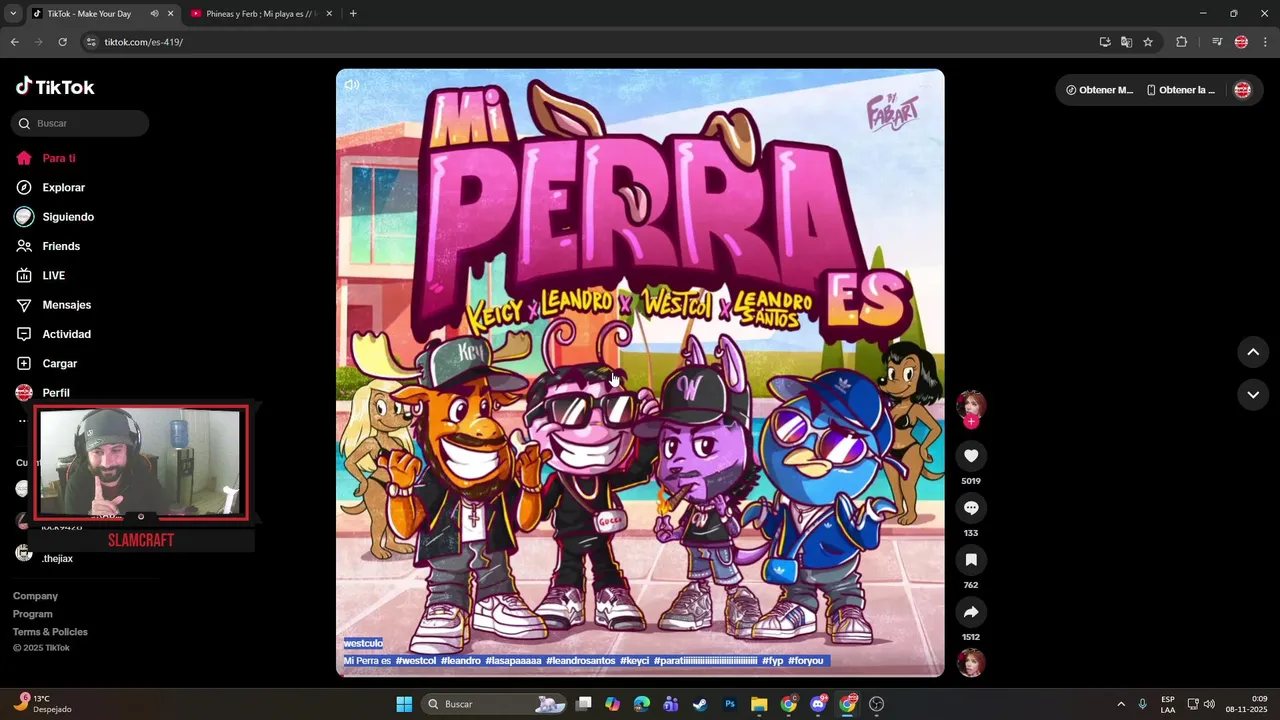
Task: Reload the TikTok page
Action: point(62,42)
